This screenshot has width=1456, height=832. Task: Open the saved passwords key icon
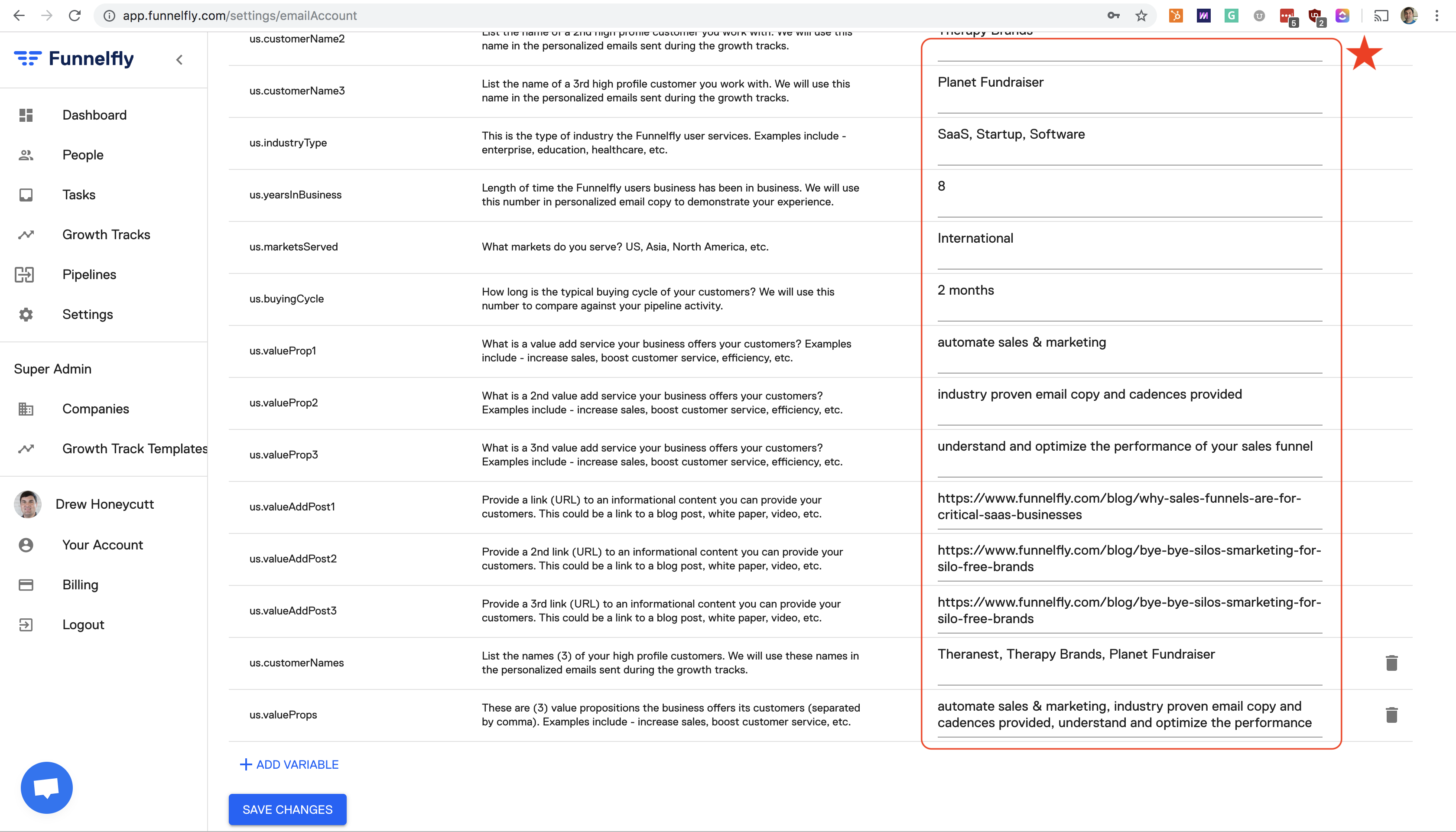1113,16
